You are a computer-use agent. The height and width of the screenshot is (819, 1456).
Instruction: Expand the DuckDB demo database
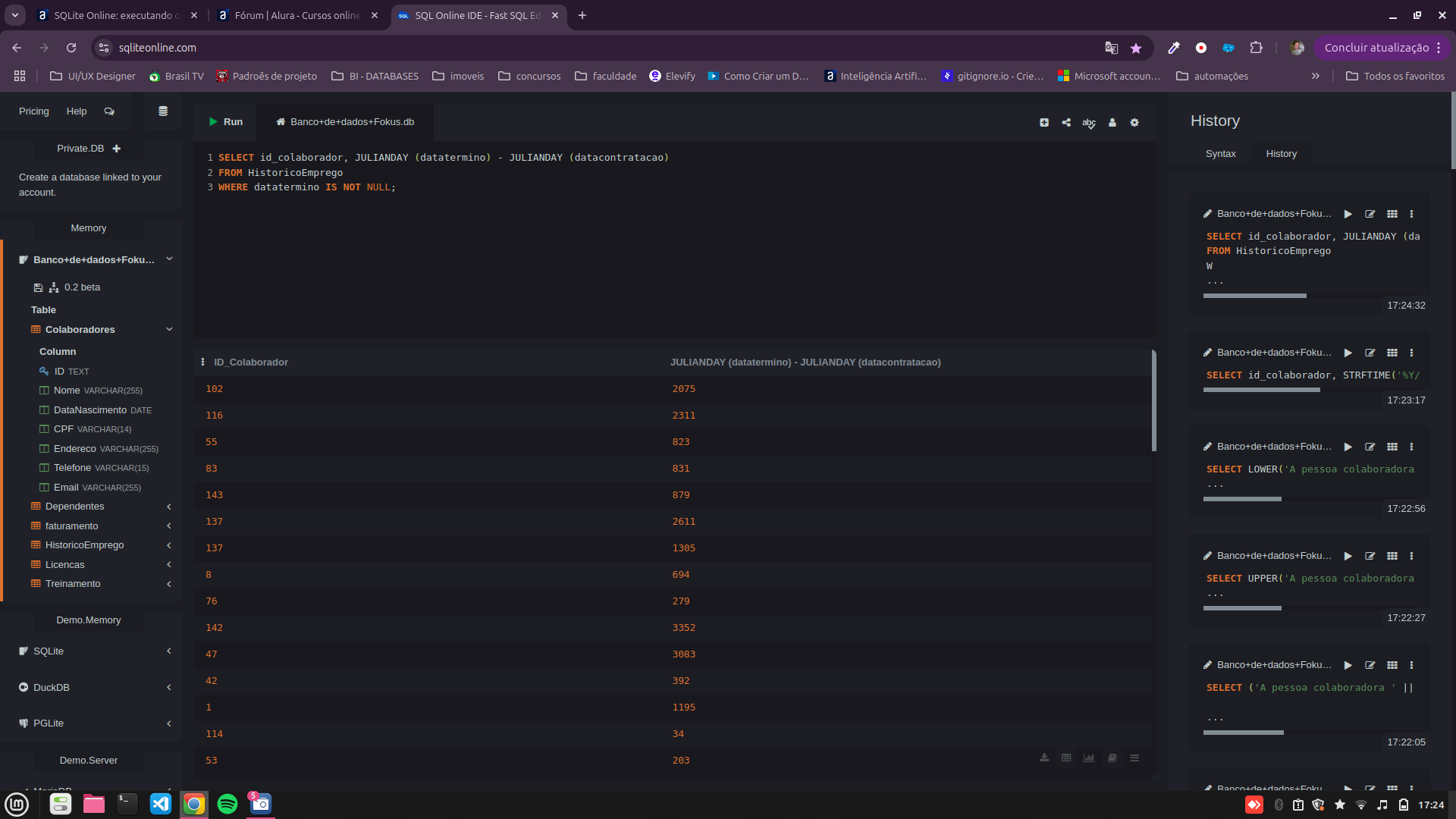click(x=169, y=688)
